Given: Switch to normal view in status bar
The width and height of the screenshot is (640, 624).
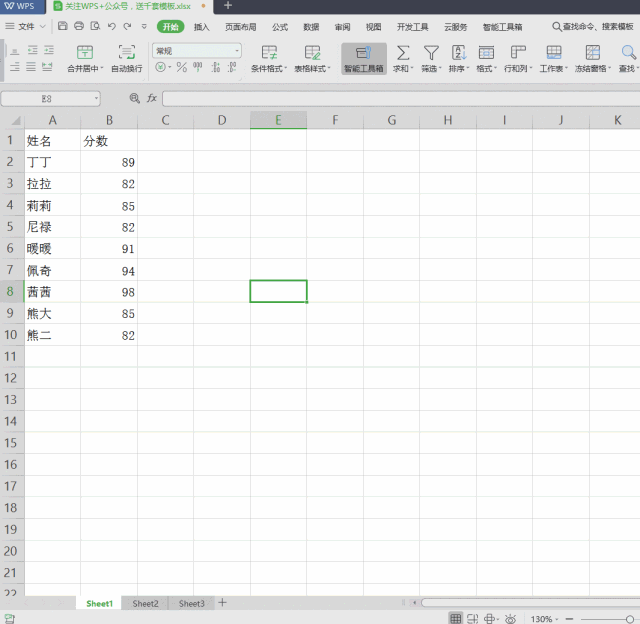Looking at the screenshot, I should (456, 618).
